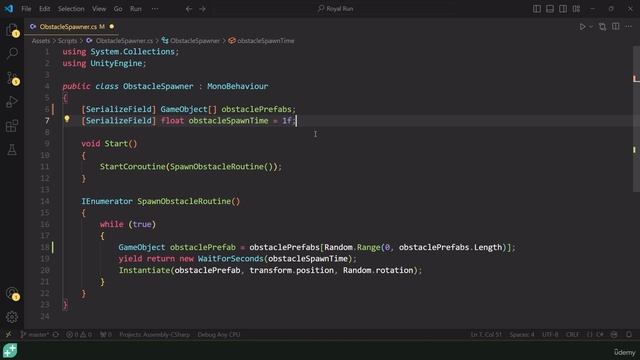640x360 pixels.
Task: Open the Selection menu
Action: (x=71, y=9)
